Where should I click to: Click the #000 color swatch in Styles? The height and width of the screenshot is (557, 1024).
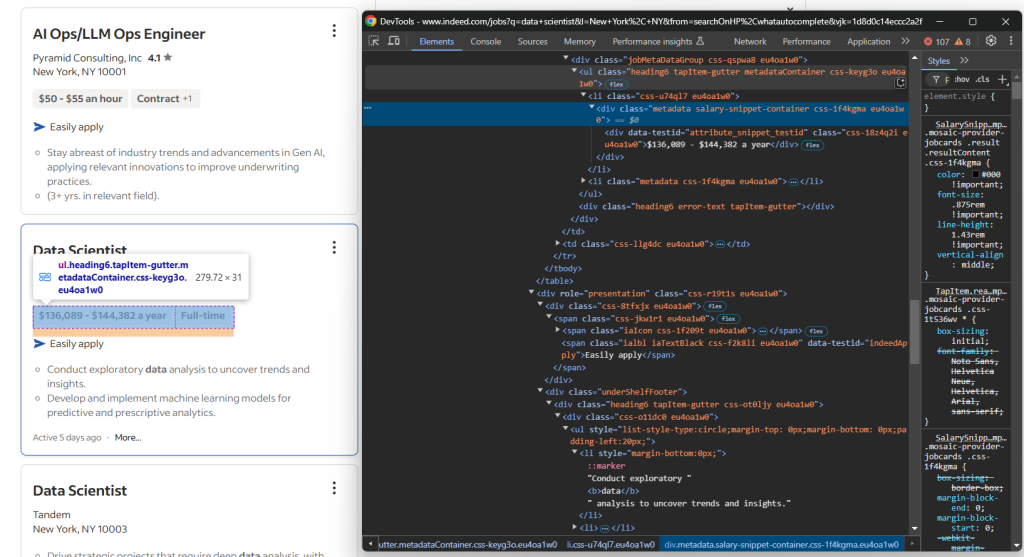[976, 174]
